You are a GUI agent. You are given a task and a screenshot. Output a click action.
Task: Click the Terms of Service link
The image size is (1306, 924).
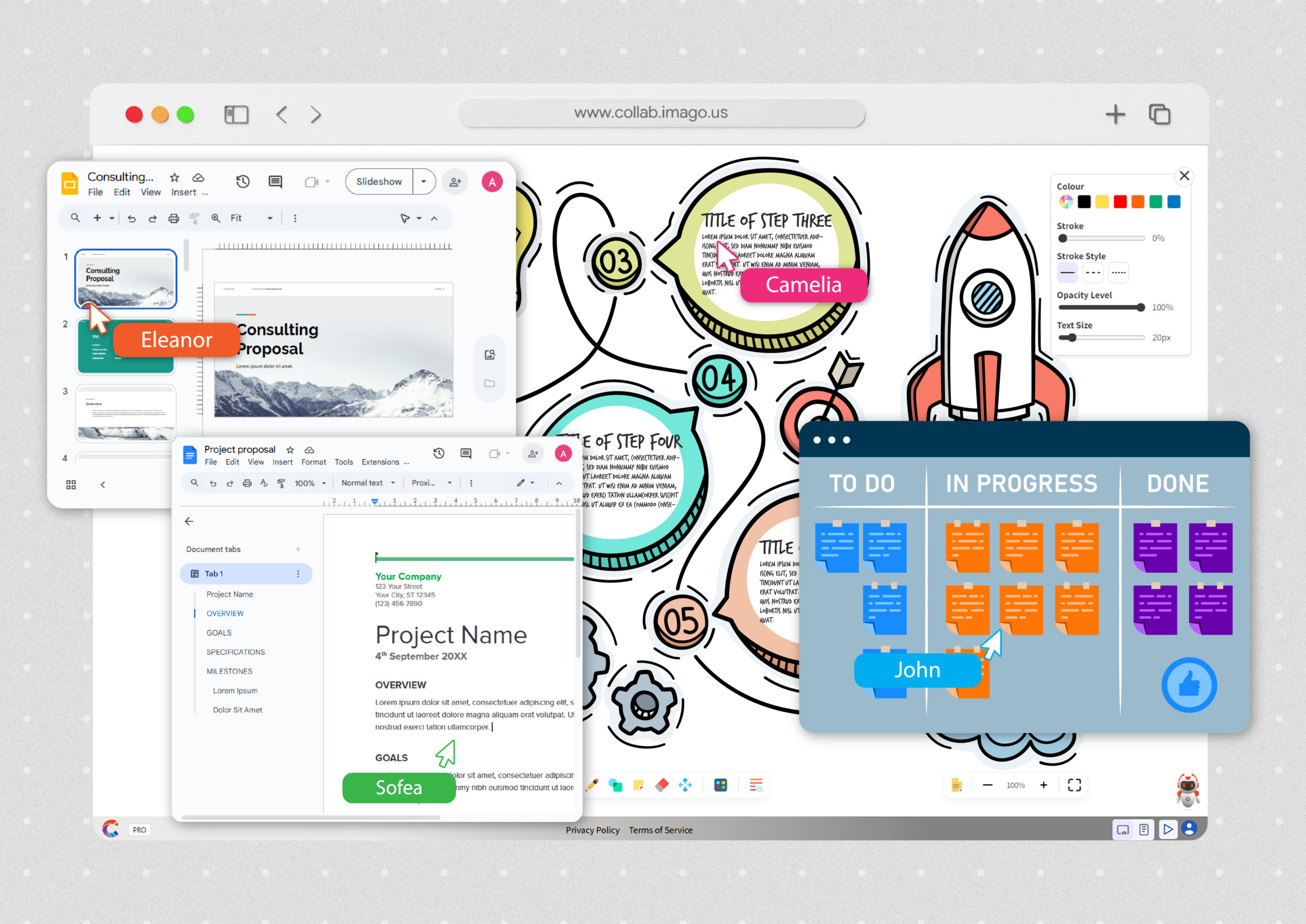(x=660, y=830)
